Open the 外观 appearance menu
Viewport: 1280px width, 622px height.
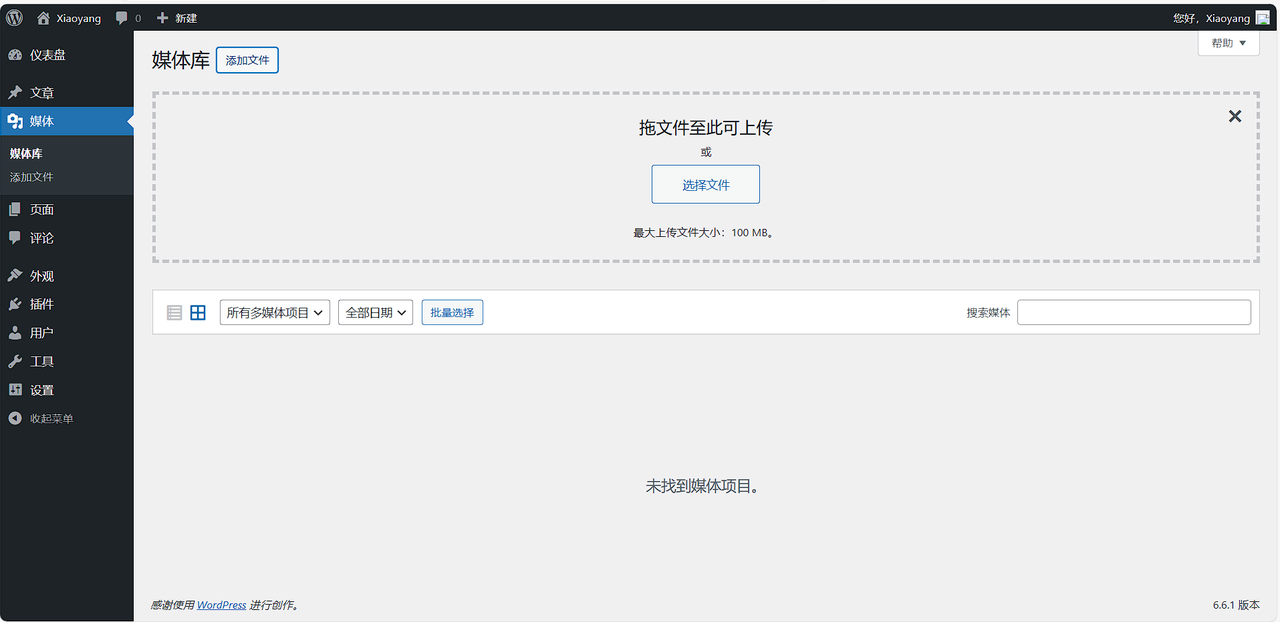pos(66,276)
